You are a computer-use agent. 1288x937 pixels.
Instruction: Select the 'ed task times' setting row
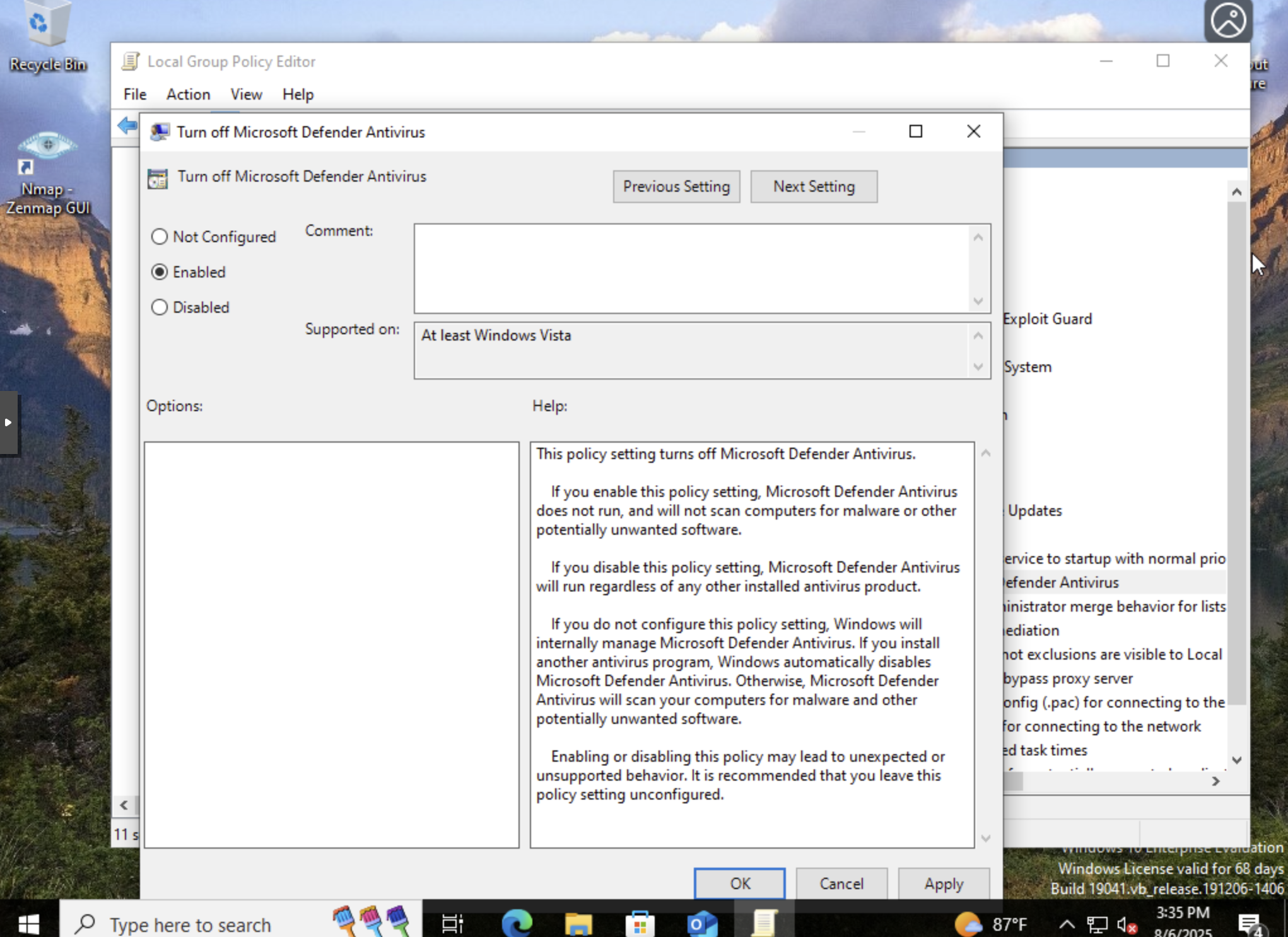point(1046,750)
